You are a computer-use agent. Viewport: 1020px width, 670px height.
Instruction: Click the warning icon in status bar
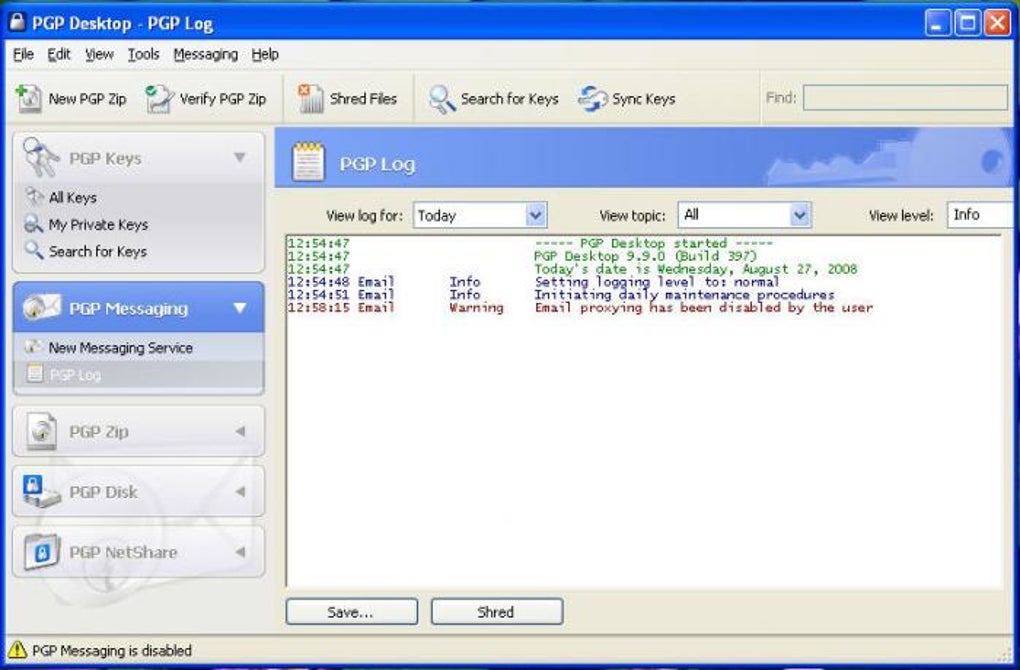pos(17,650)
